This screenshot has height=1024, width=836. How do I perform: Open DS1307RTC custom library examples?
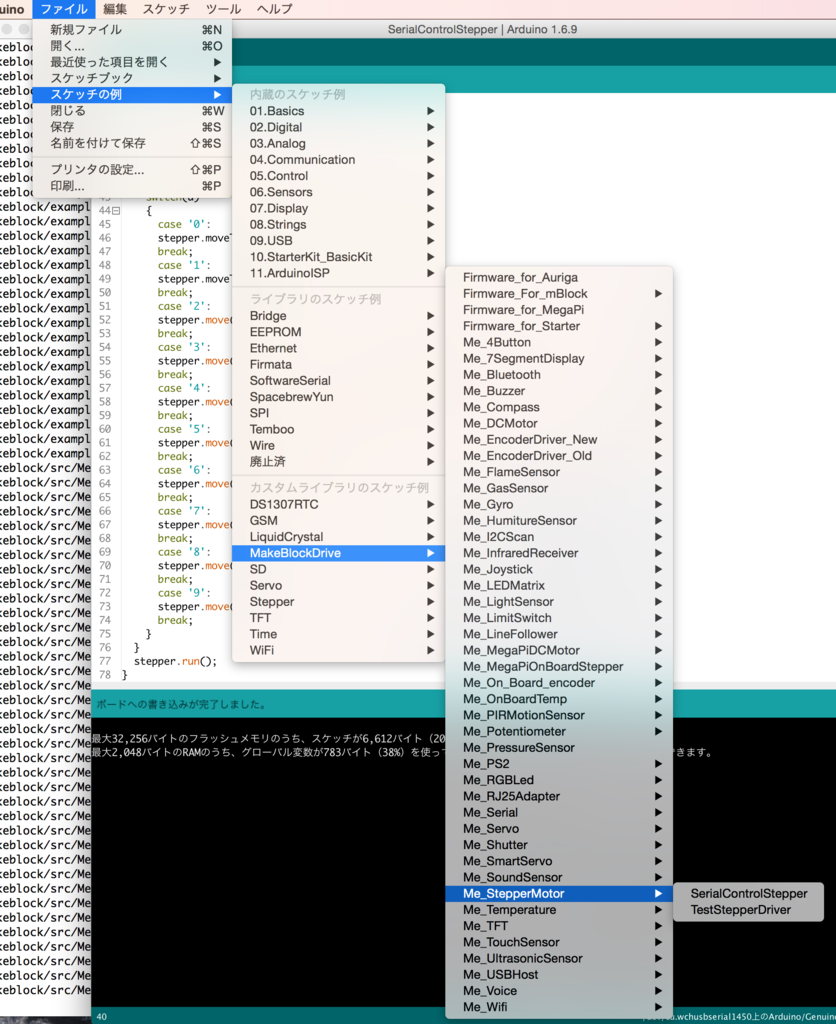(x=338, y=504)
